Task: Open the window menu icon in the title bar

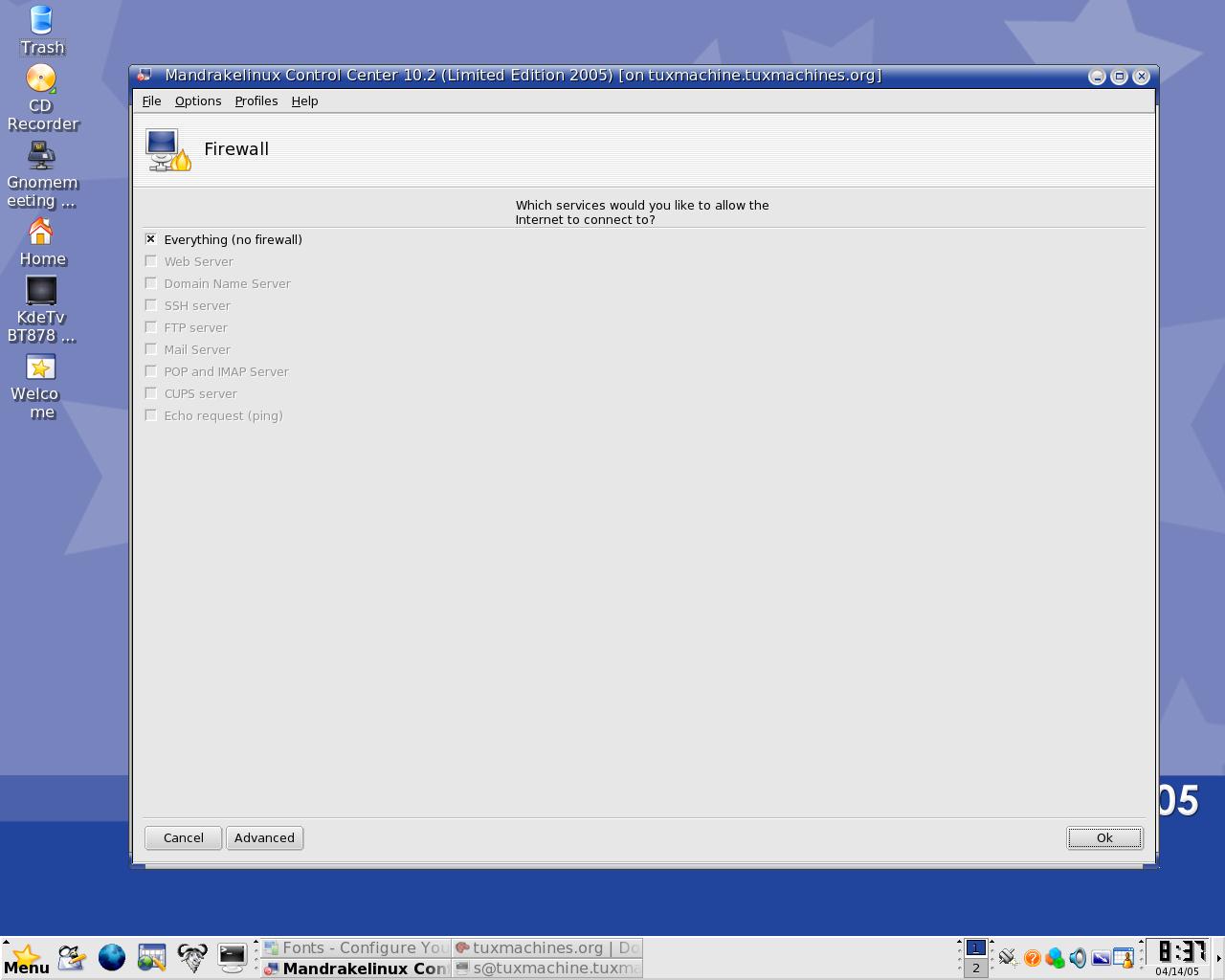Action: coord(145,75)
